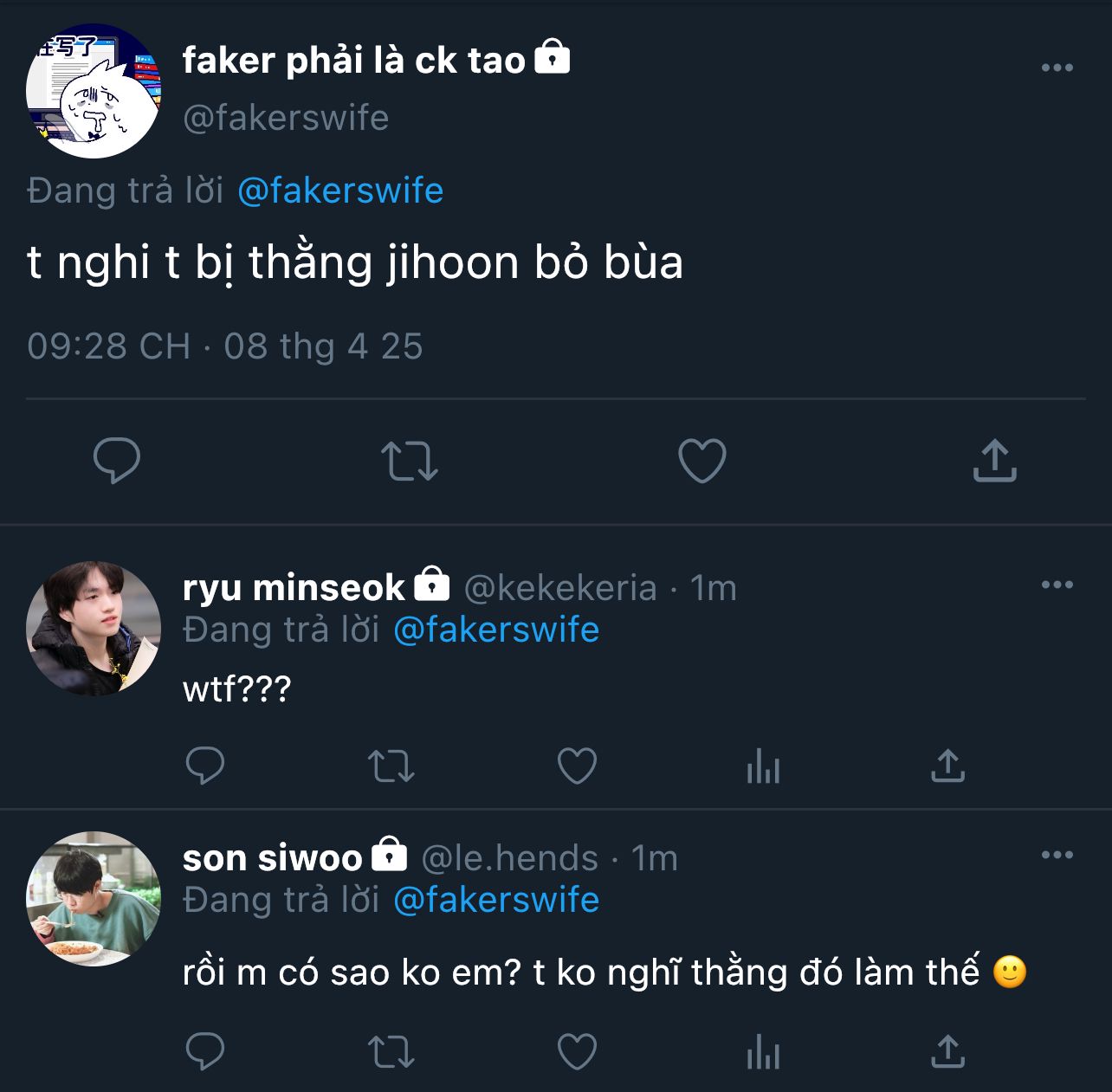Retweet the main fakerswife tweet
The image size is (1112, 1092).
(410, 460)
